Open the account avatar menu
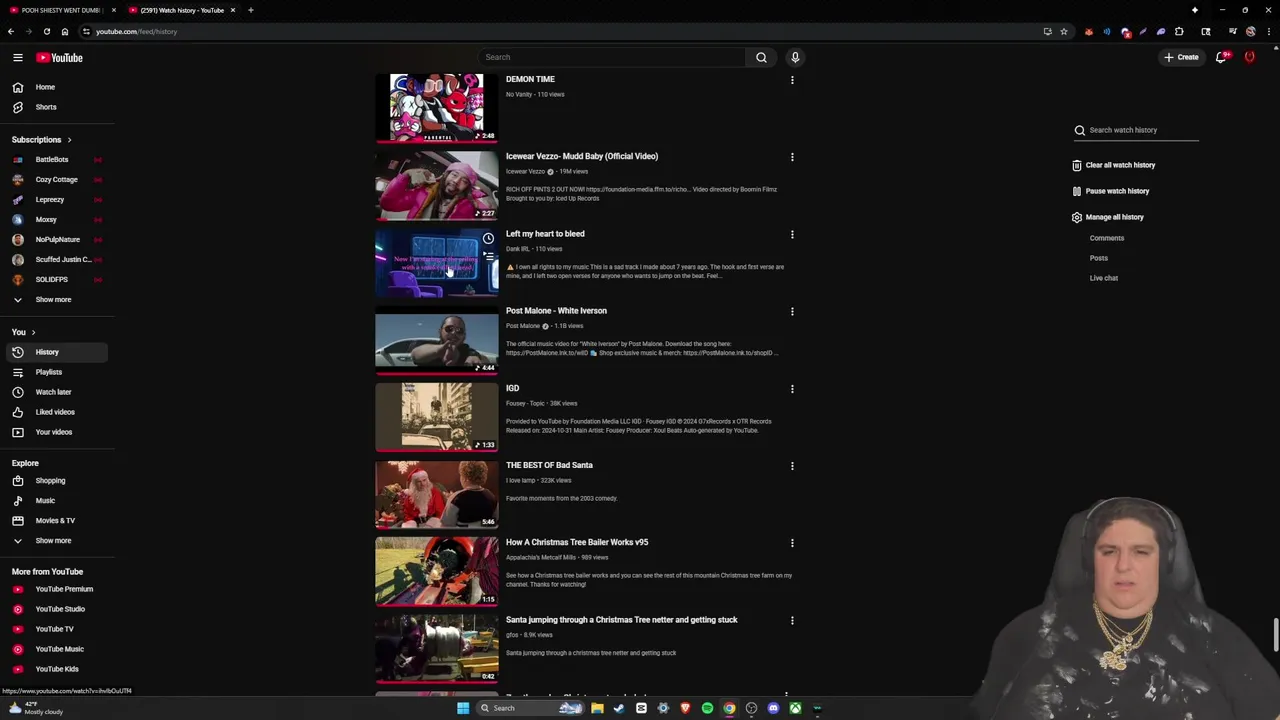1280x720 pixels. 1250,57
